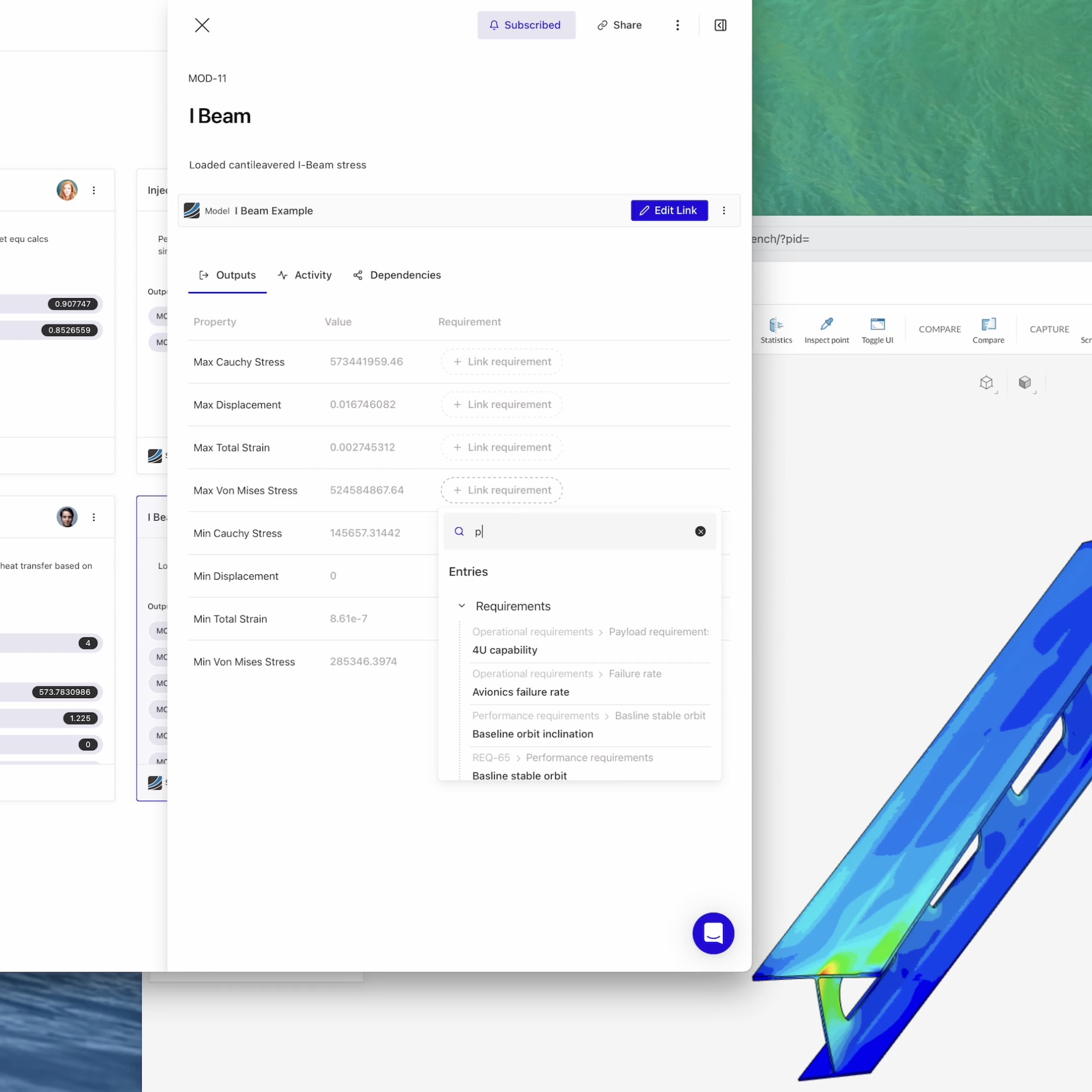The width and height of the screenshot is (1092, 1092).
Task: Switch to the Dependencies tab
Action: 405,275
